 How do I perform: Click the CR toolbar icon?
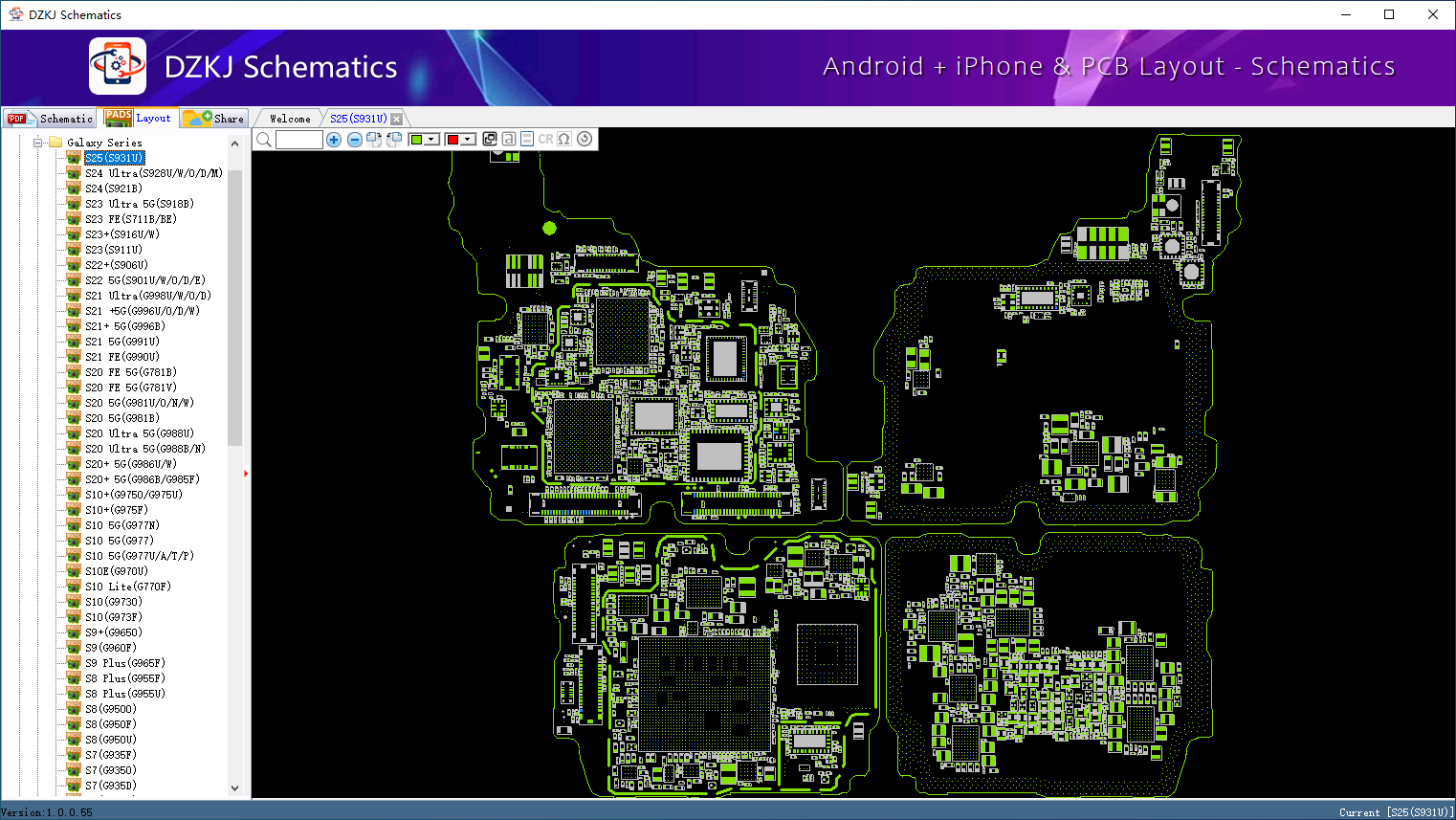point(545,139)
